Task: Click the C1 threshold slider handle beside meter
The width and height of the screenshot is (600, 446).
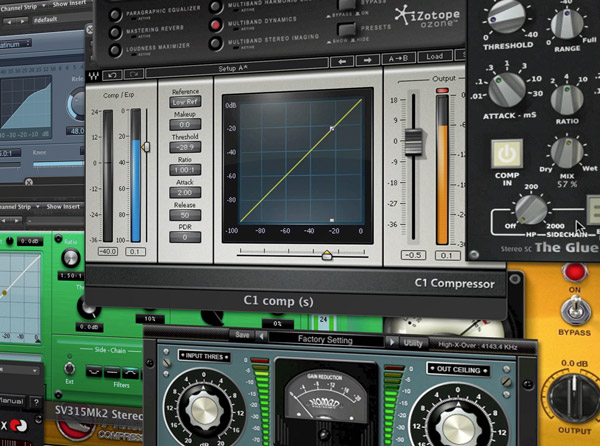Action: (x=145, y=147)
